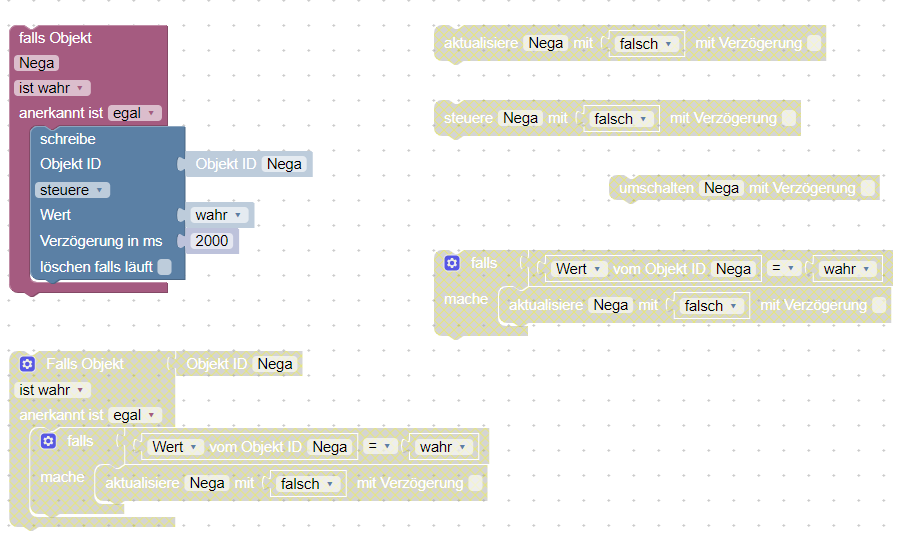Open egal dropdown in disabled Falls Objekt block
The width and height of the screenshot is (902, 539).
pos(135,415)
